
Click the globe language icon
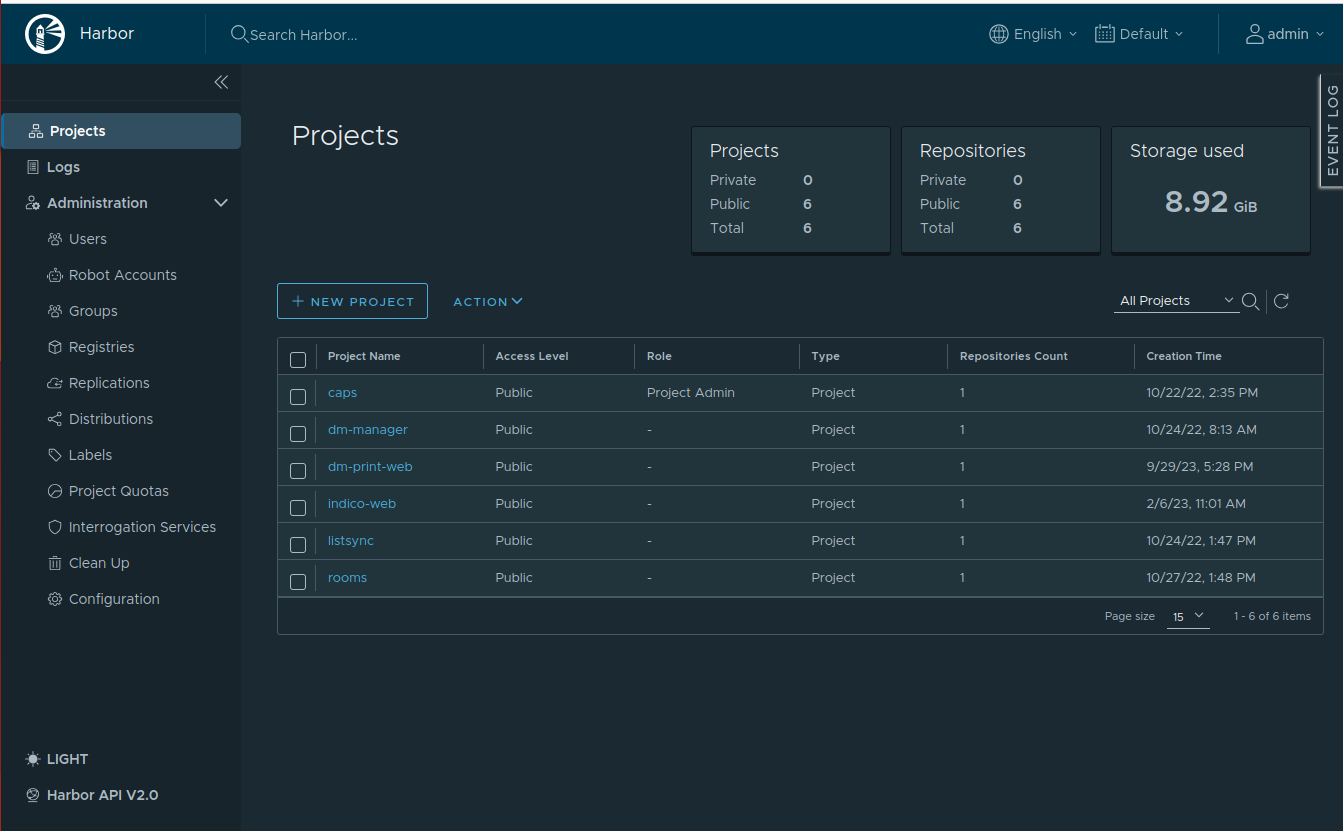pyautogui.click(x=999, y=34)
